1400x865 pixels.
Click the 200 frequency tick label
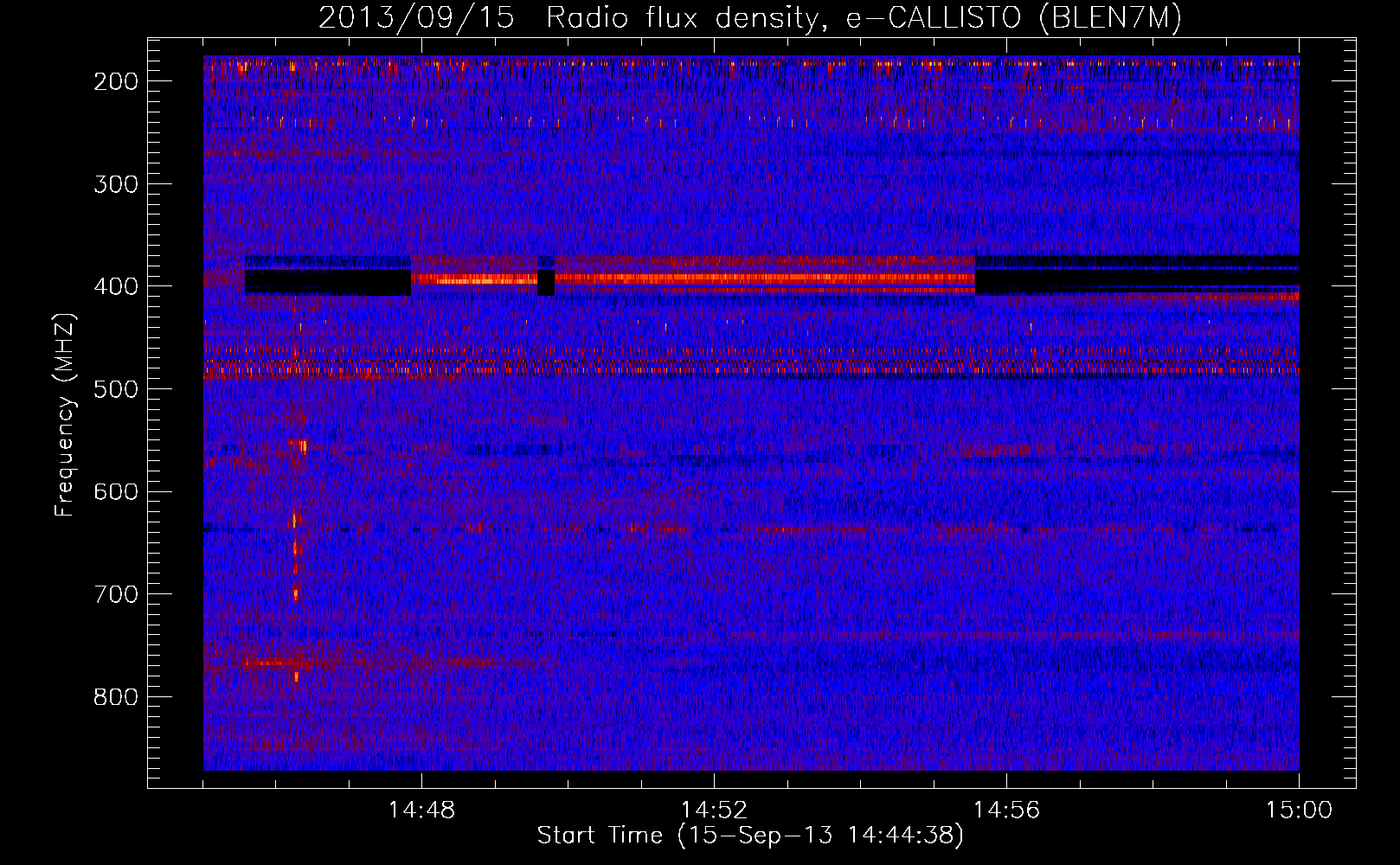(115, 81)
